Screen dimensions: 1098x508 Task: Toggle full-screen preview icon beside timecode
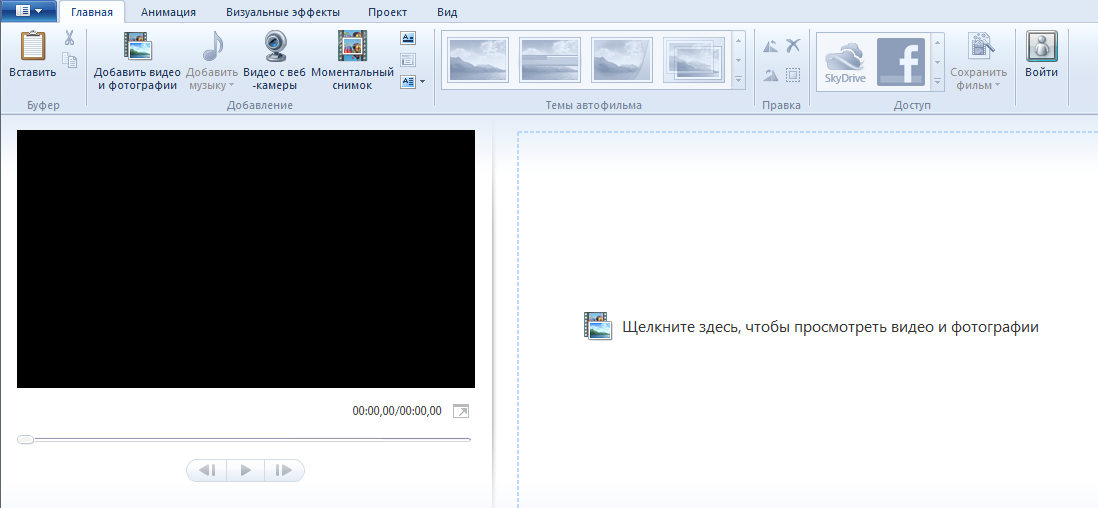pyautogui.click(x=460, y=411)
